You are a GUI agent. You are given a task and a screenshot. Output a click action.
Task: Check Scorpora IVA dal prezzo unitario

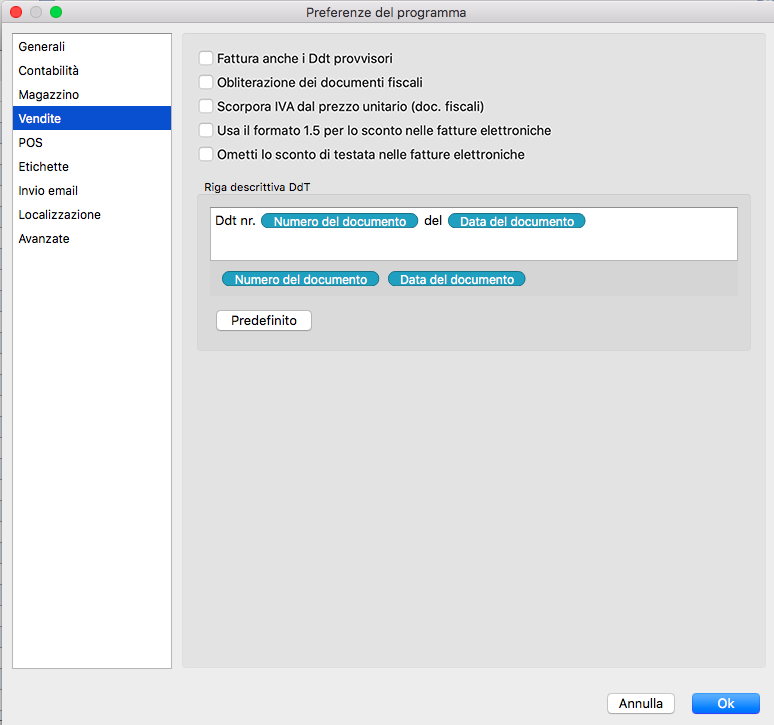[206, 107]
